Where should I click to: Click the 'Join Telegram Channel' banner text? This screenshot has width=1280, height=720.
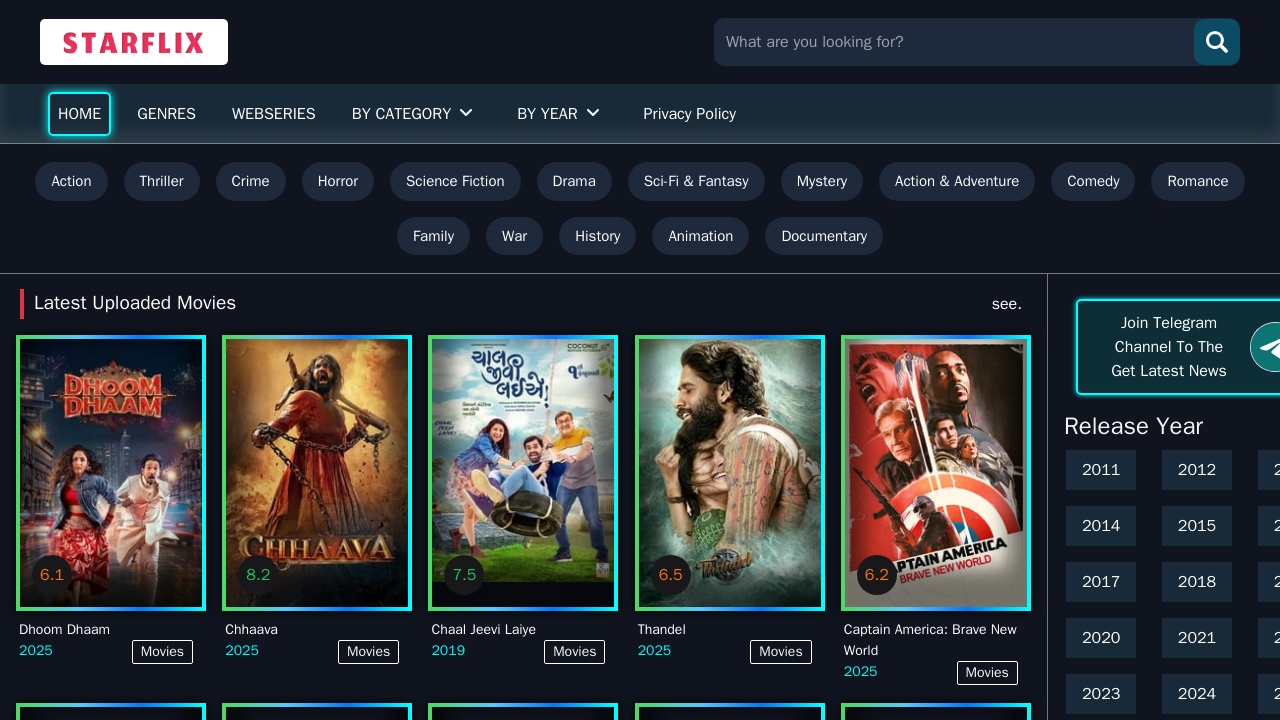tap(1169, 347)
